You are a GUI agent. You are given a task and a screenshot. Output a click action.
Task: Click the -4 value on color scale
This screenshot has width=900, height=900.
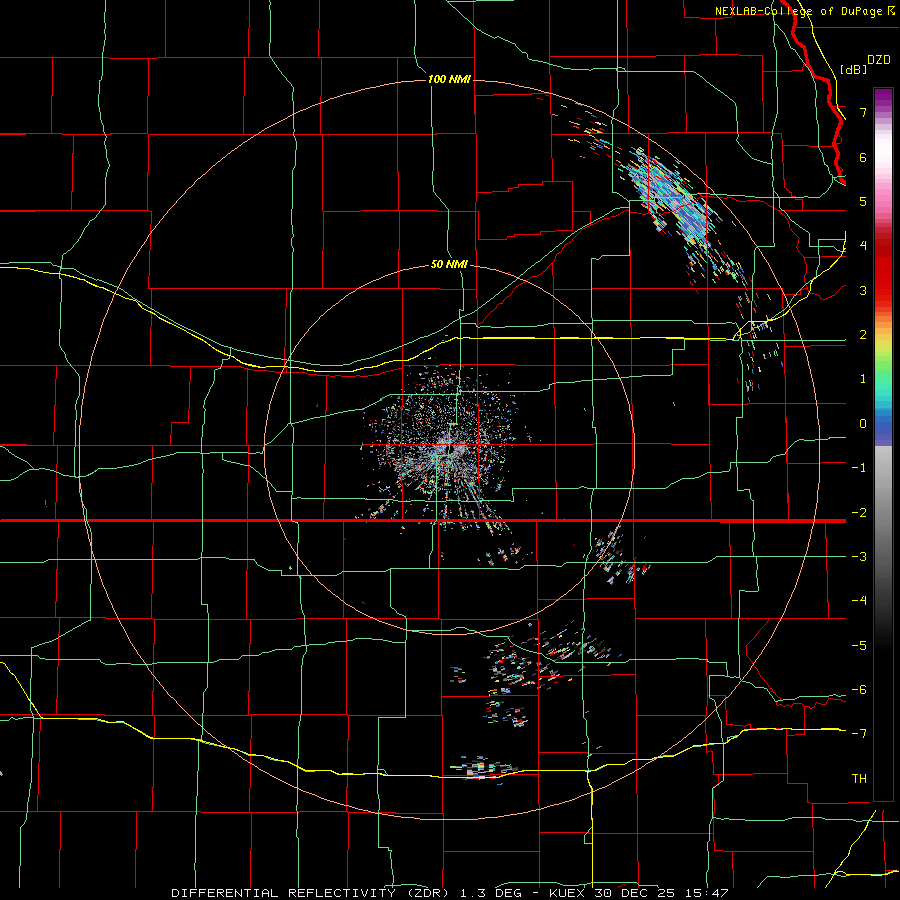(x=859, y=600)
